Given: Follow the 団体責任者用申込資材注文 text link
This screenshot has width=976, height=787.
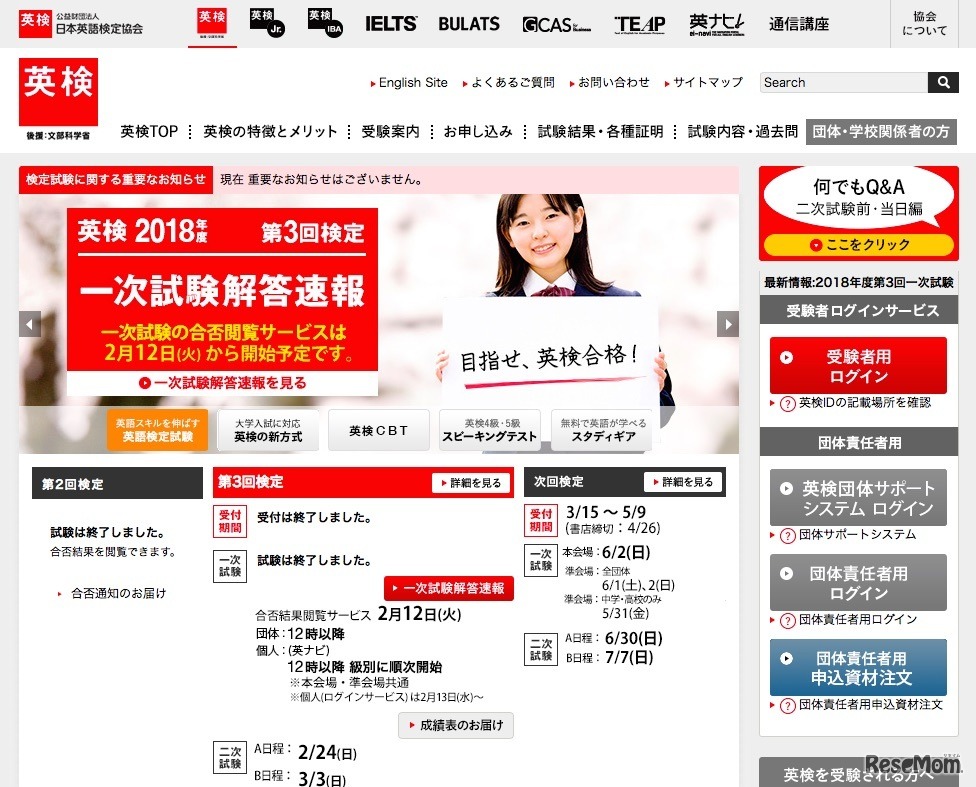Looking at the screenshot, I should 871,705.
